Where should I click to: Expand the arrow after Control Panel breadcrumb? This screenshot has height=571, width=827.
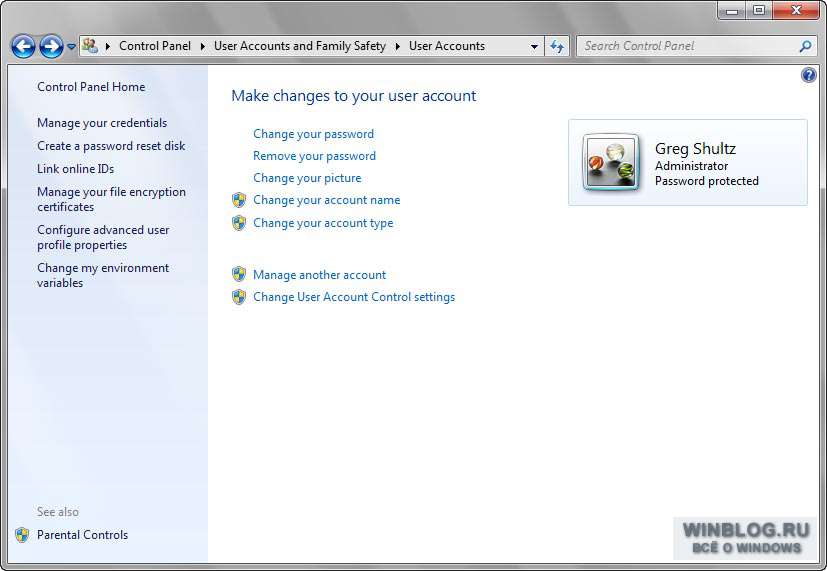pos(203,46)
